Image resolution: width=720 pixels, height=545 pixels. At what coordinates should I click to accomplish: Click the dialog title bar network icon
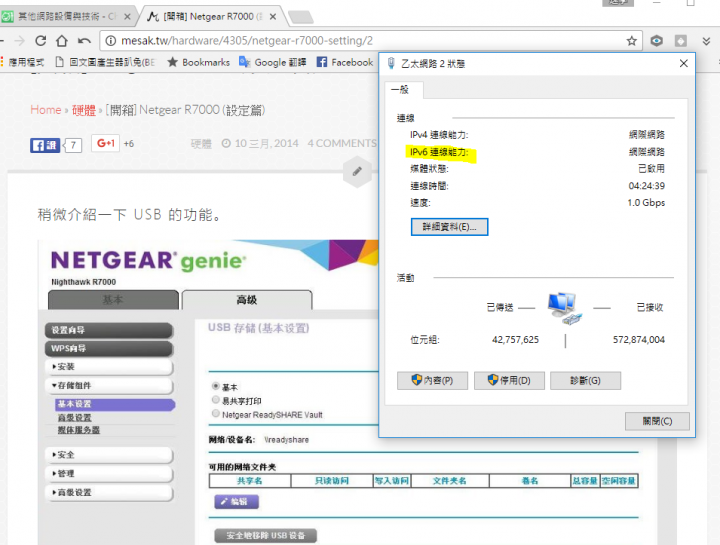click(391, 63)
